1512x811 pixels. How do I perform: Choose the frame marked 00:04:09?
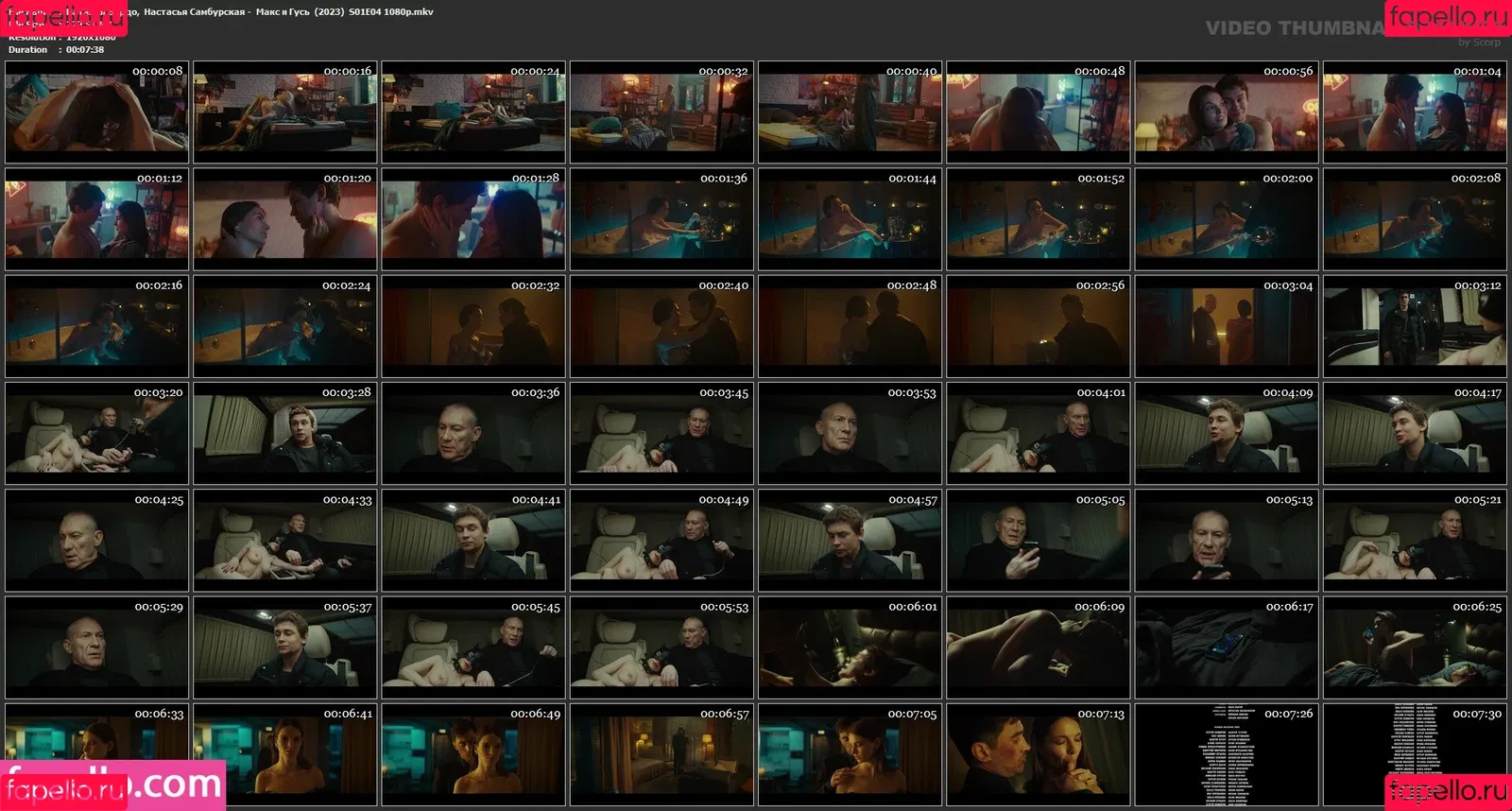[x=1227, y=433]
